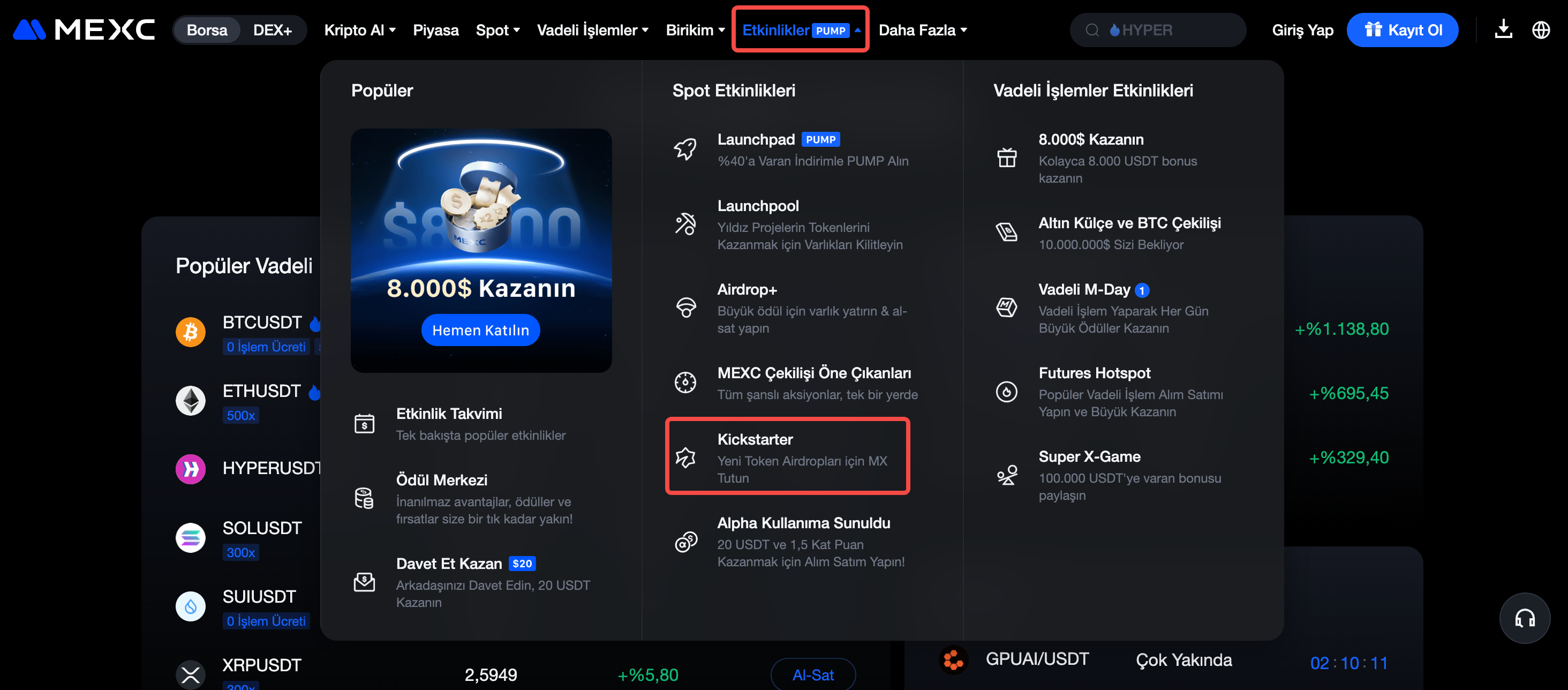Open the language globe icon

click(1541, 30)
